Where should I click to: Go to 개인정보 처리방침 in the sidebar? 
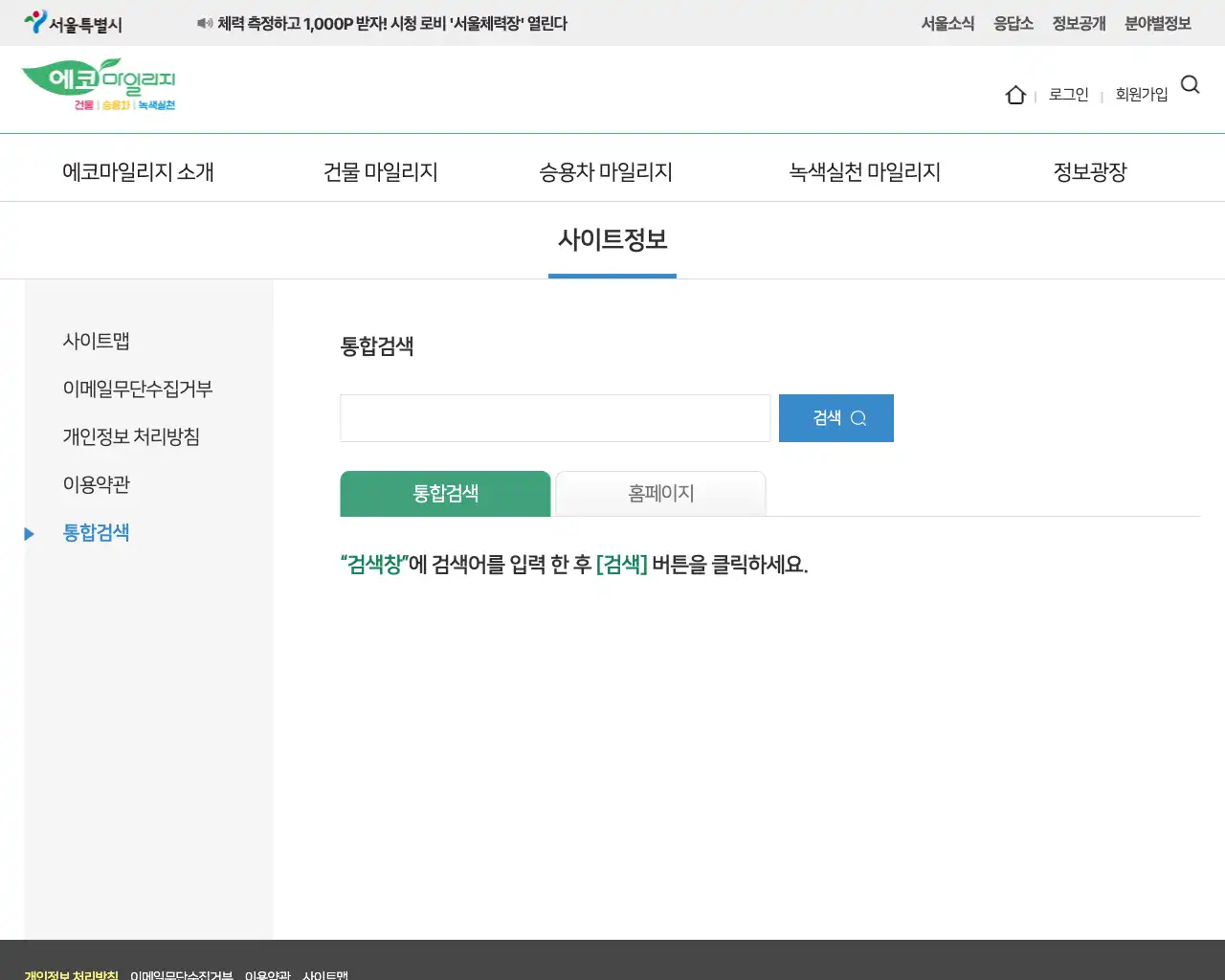(131, 436)
